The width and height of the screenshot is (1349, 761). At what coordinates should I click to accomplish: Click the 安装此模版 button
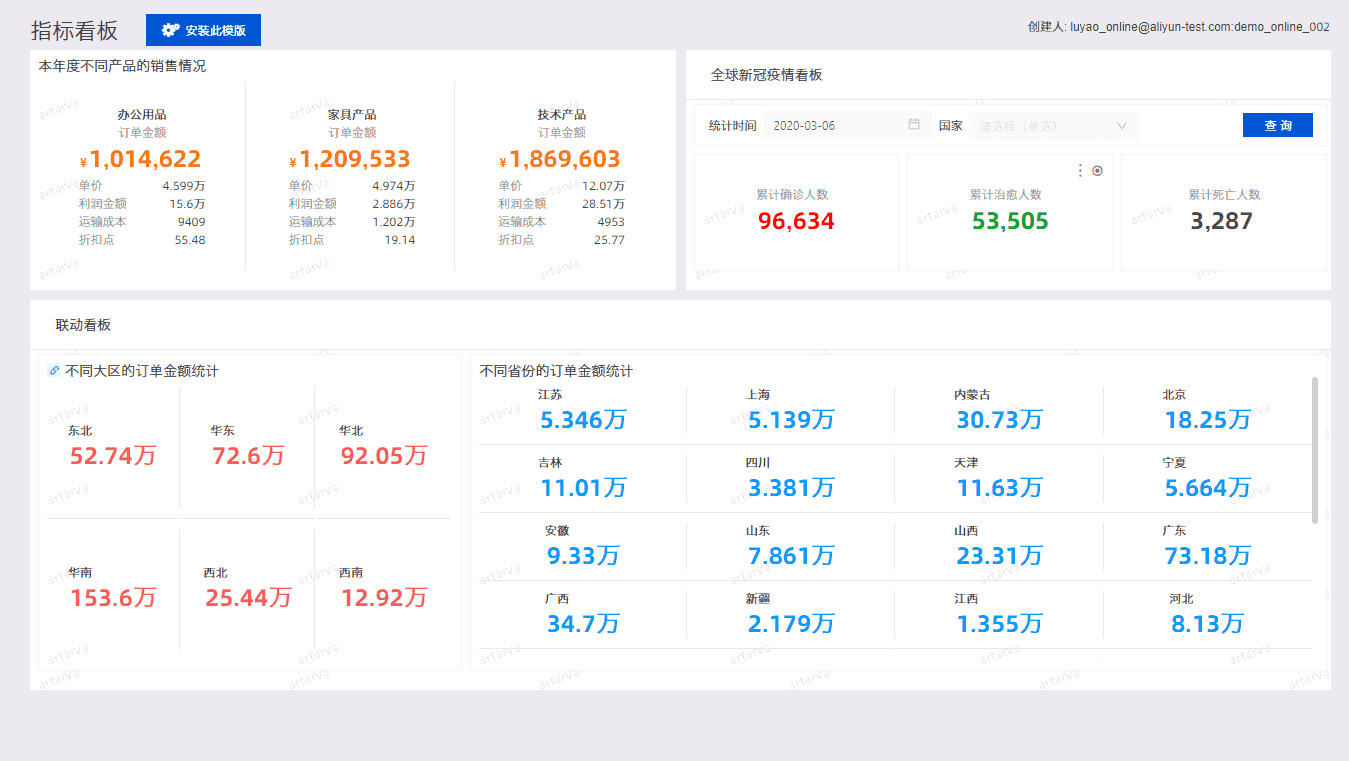[x=204, y=30]
